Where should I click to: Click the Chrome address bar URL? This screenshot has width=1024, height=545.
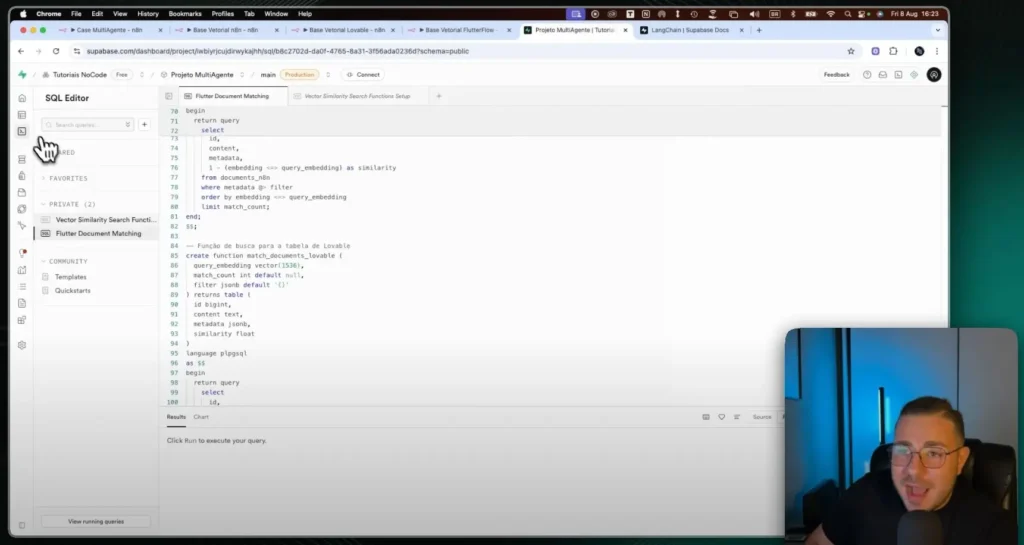(x=278, y=51)
